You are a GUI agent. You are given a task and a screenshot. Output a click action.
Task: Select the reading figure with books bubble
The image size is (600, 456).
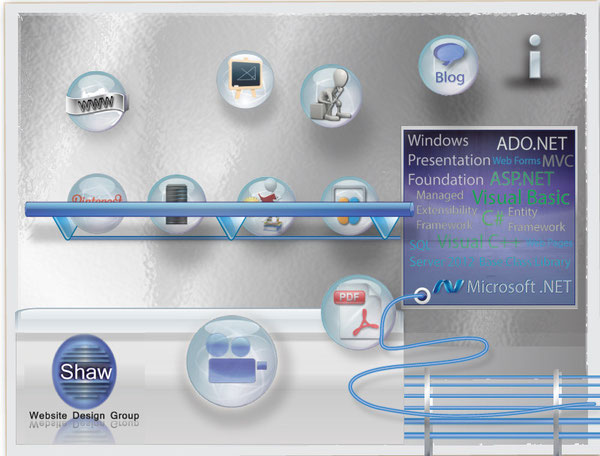tap(267, 205)
